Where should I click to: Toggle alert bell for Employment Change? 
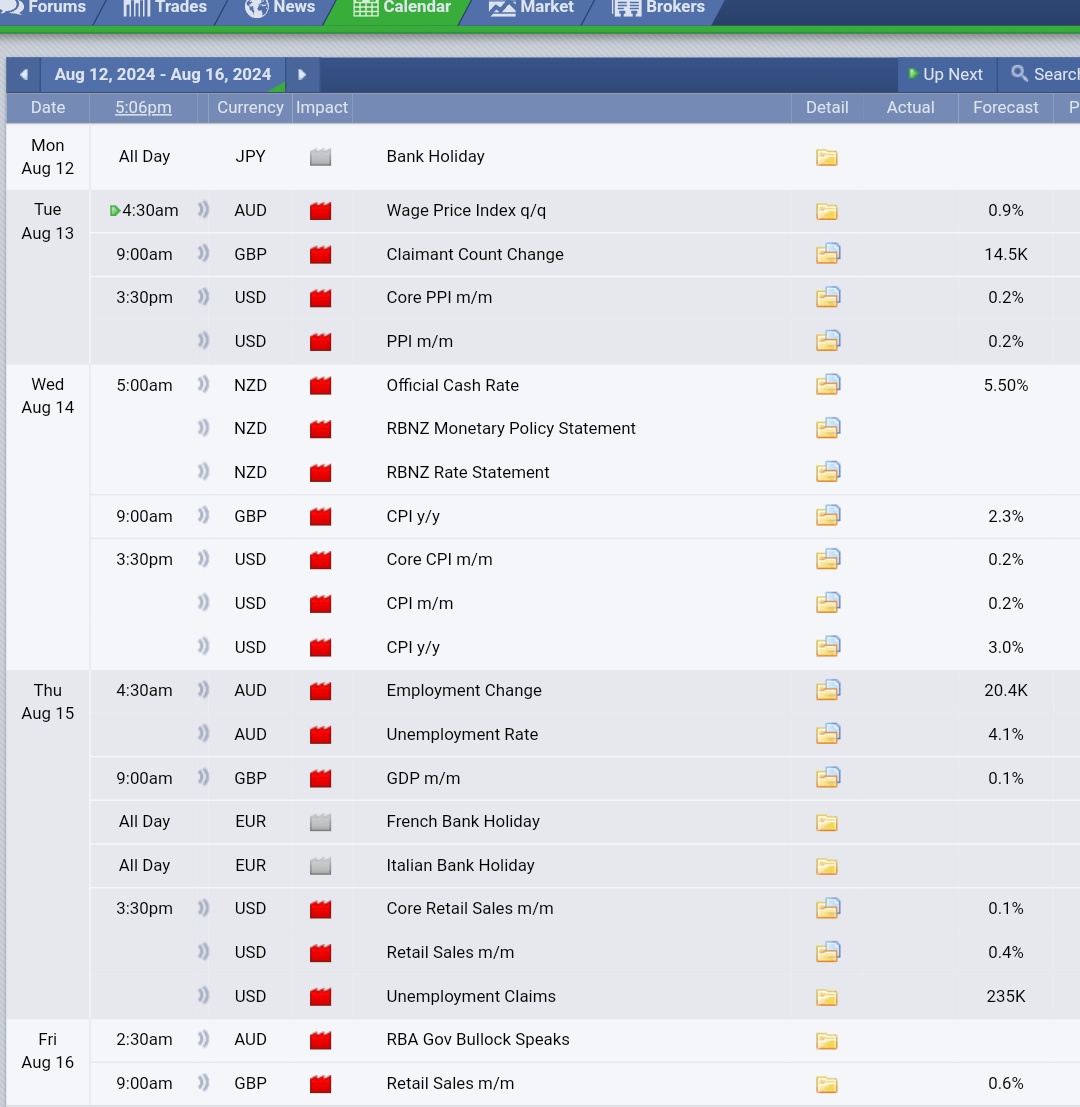(x=203, y=690)
